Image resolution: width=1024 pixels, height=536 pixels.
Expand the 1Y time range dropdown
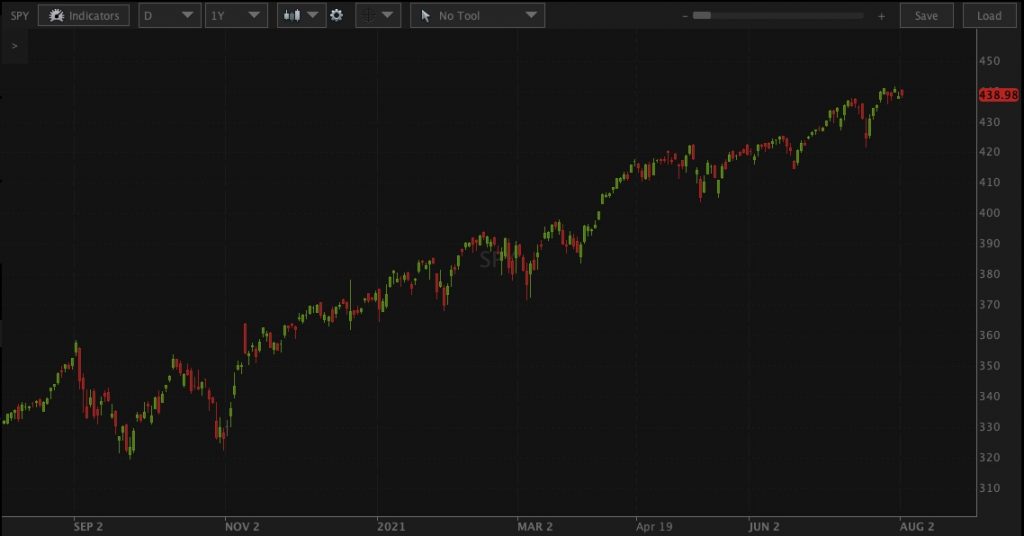tap(235, 16)
